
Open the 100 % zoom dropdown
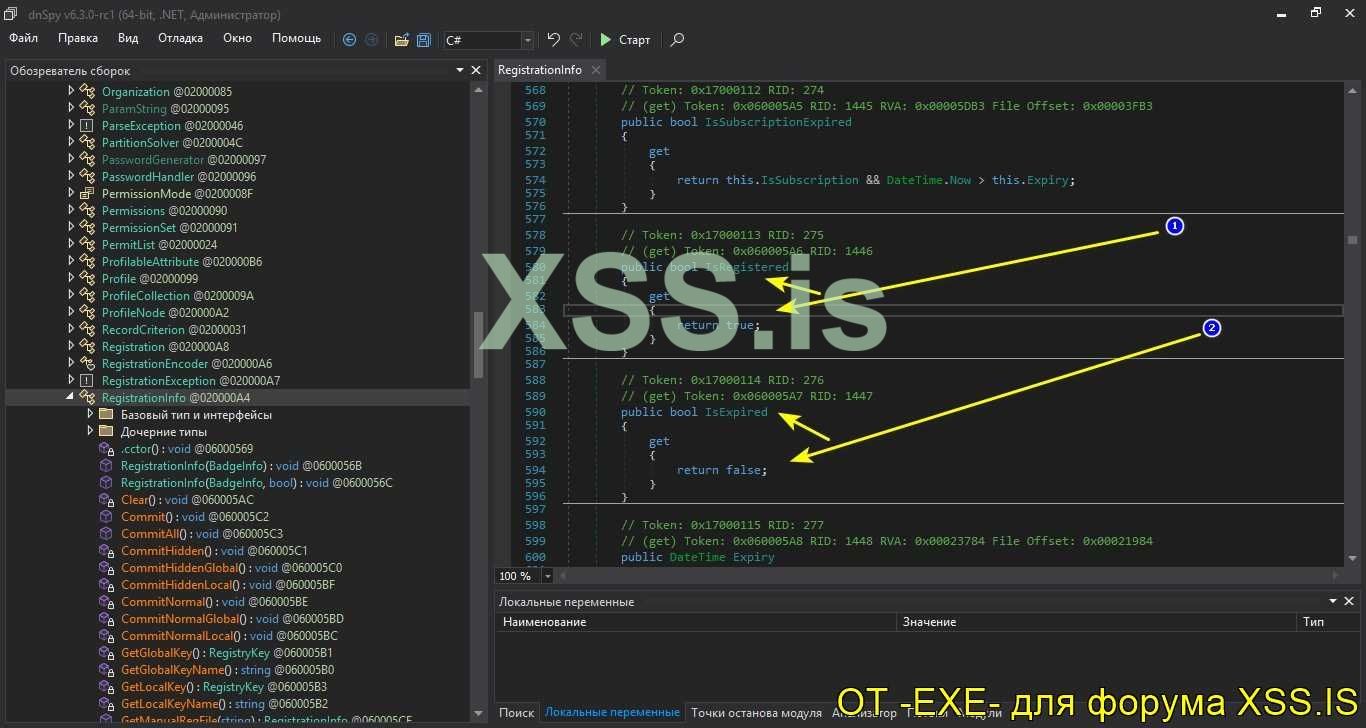(x=547, y=576)
